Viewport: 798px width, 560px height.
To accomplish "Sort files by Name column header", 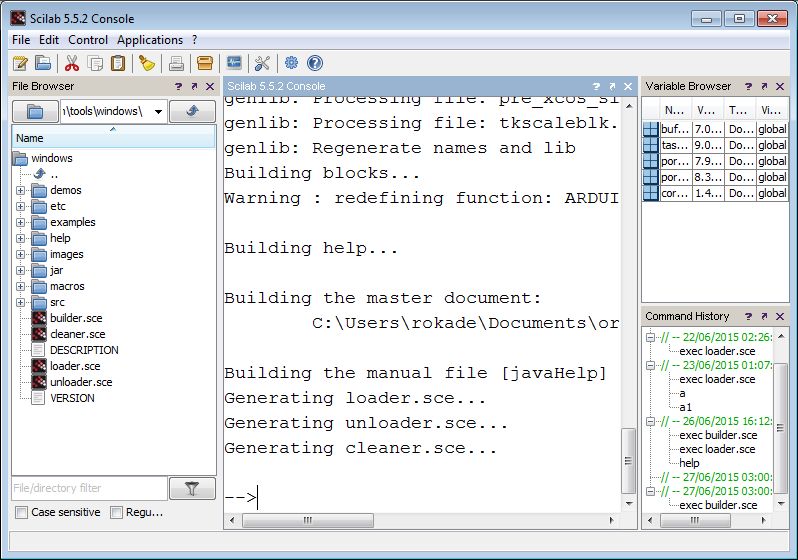I will tap(113, 138).
